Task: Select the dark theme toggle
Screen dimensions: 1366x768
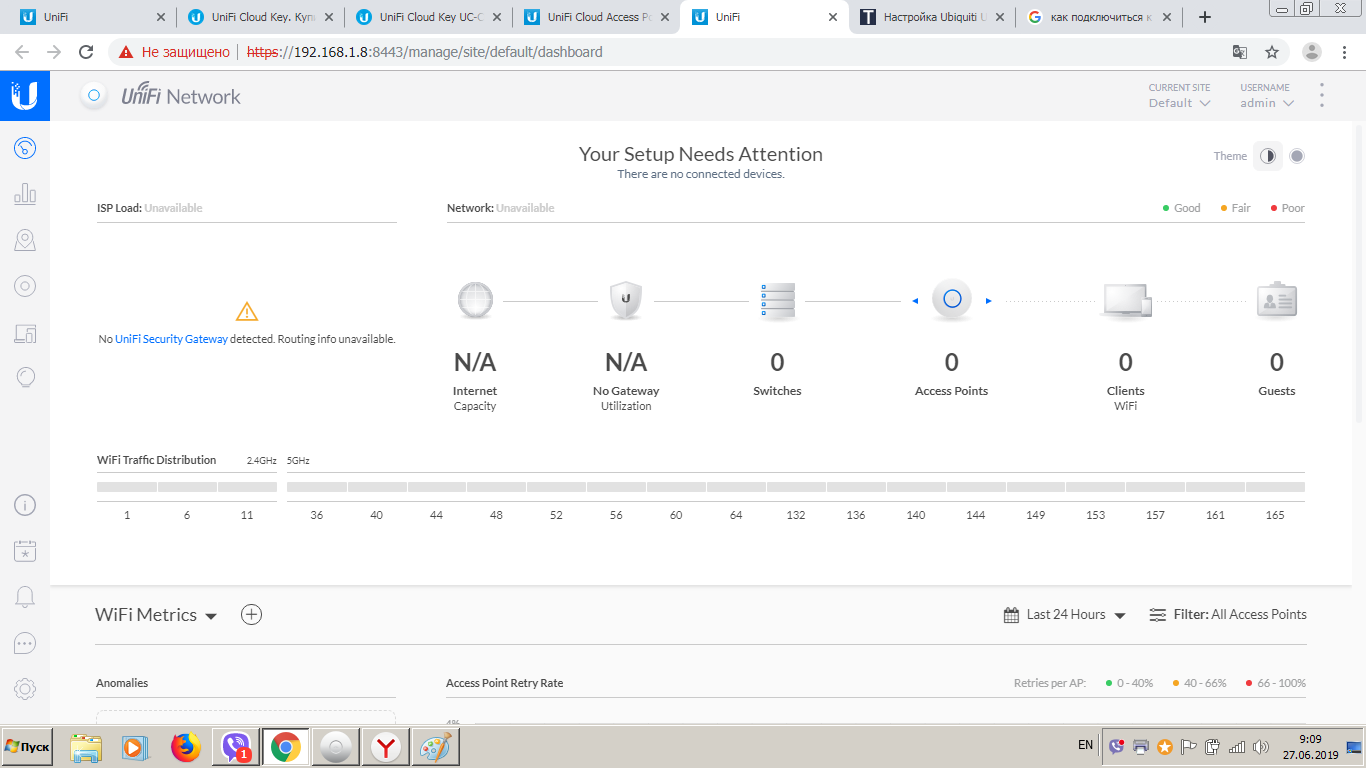Action: pos(1268,156)
